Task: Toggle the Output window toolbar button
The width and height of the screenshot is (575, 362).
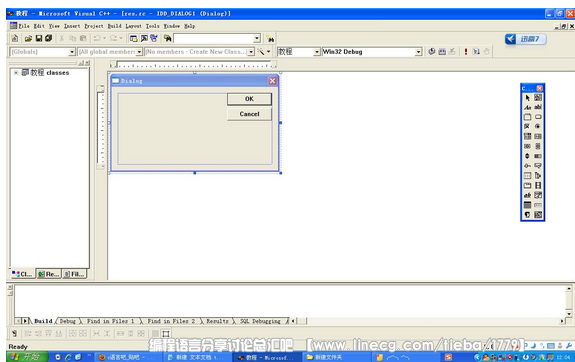Action: (x=144, y=38)
